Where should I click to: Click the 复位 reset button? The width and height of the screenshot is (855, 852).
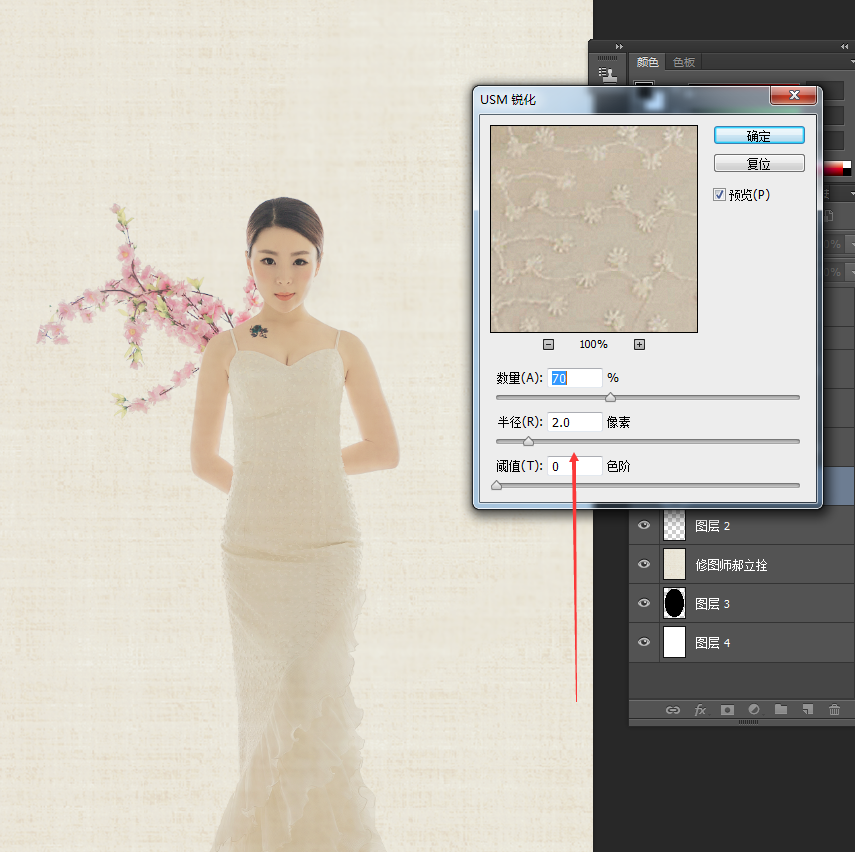click(759, 163)
